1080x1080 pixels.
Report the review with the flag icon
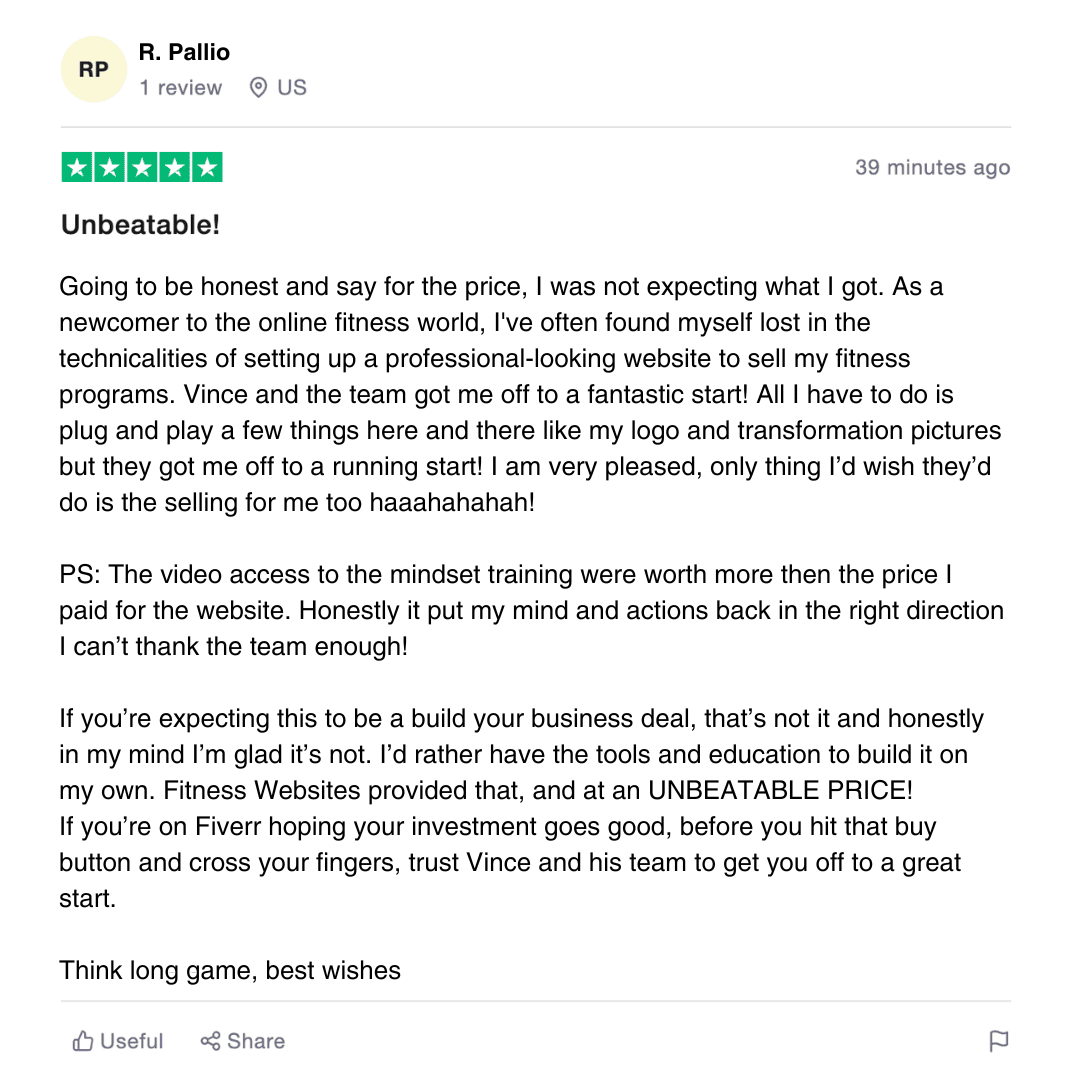(999, 1041)
